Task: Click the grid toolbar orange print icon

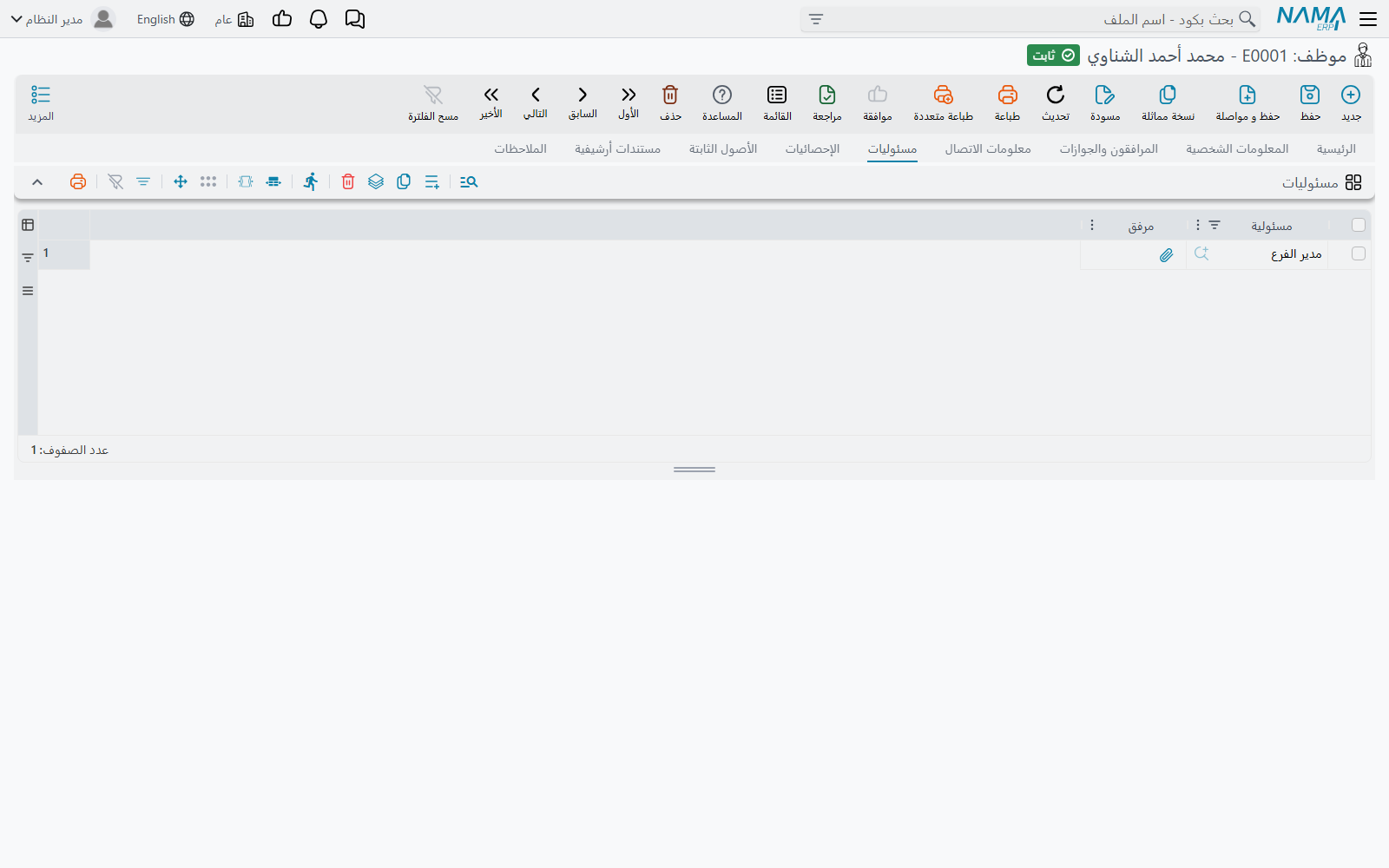Action: click(x=78, y=181)
